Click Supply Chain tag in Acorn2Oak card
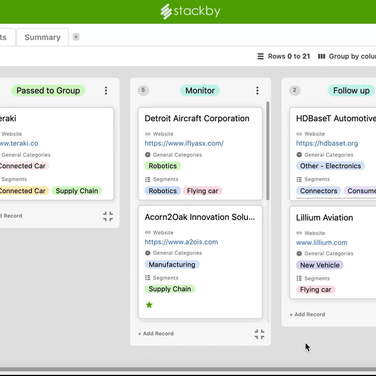The image size is (376, 376). (170, 289)
